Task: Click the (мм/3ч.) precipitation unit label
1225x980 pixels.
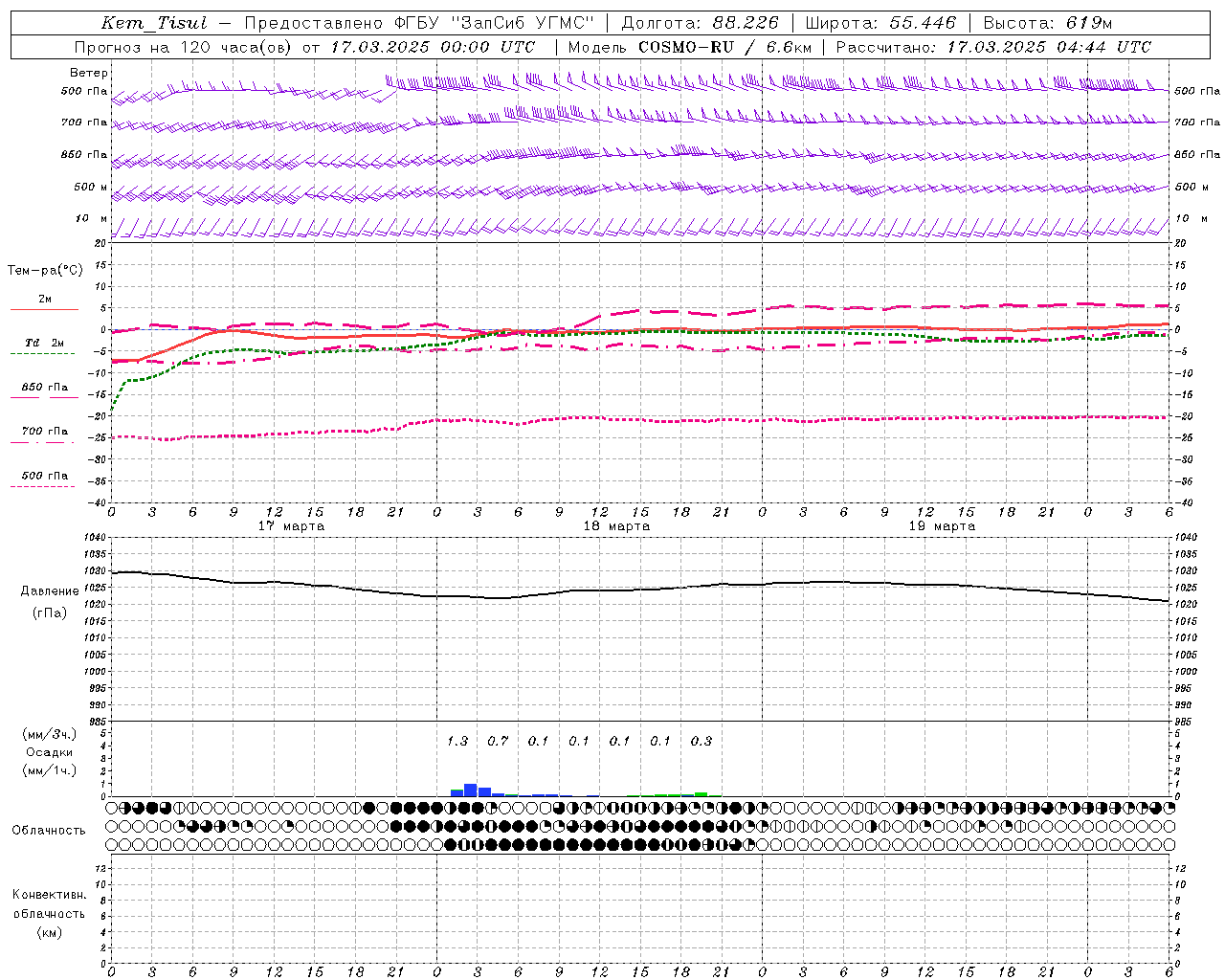Action: point(49,734)
